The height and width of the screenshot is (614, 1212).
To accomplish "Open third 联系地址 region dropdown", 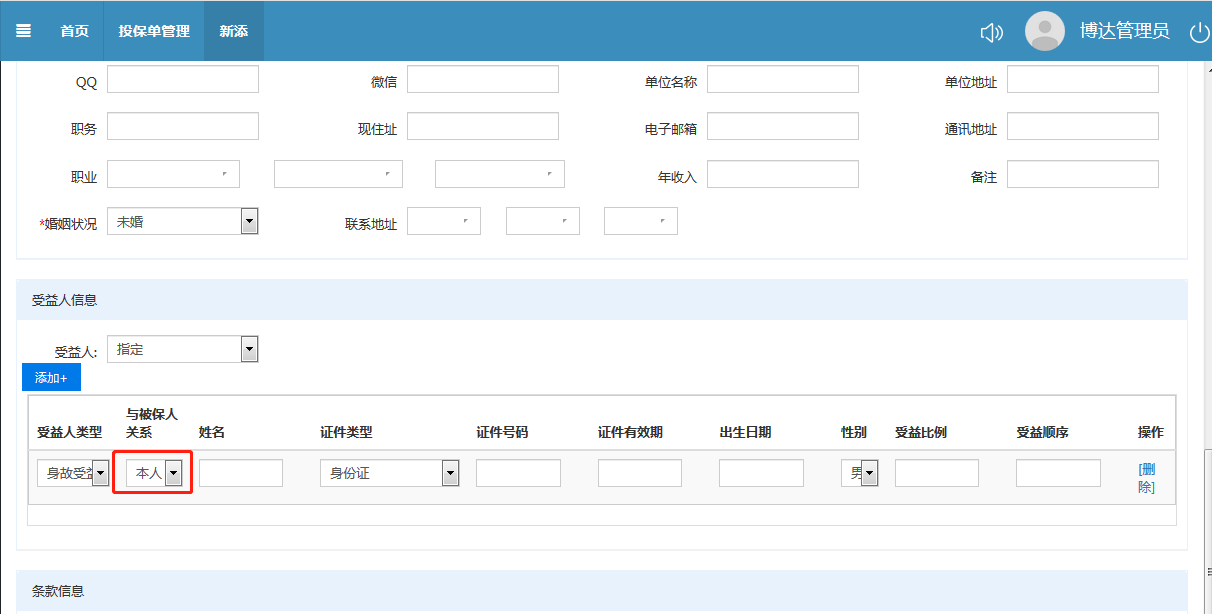I will (641, 221).
